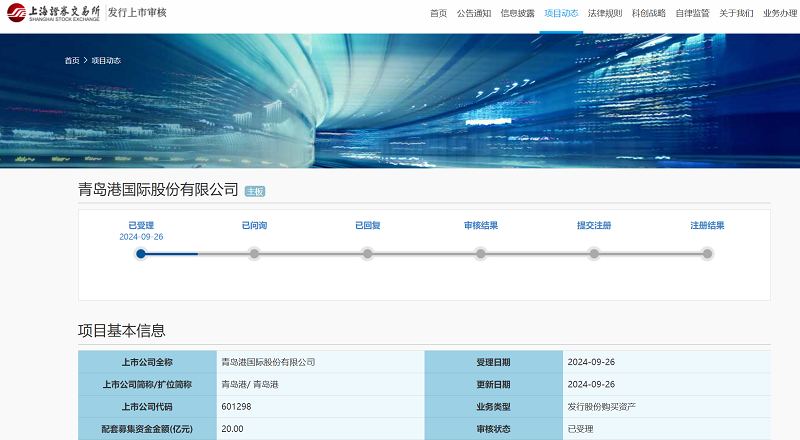
Task: Open the 关于我们 page
Action: (x=736, y=13)
